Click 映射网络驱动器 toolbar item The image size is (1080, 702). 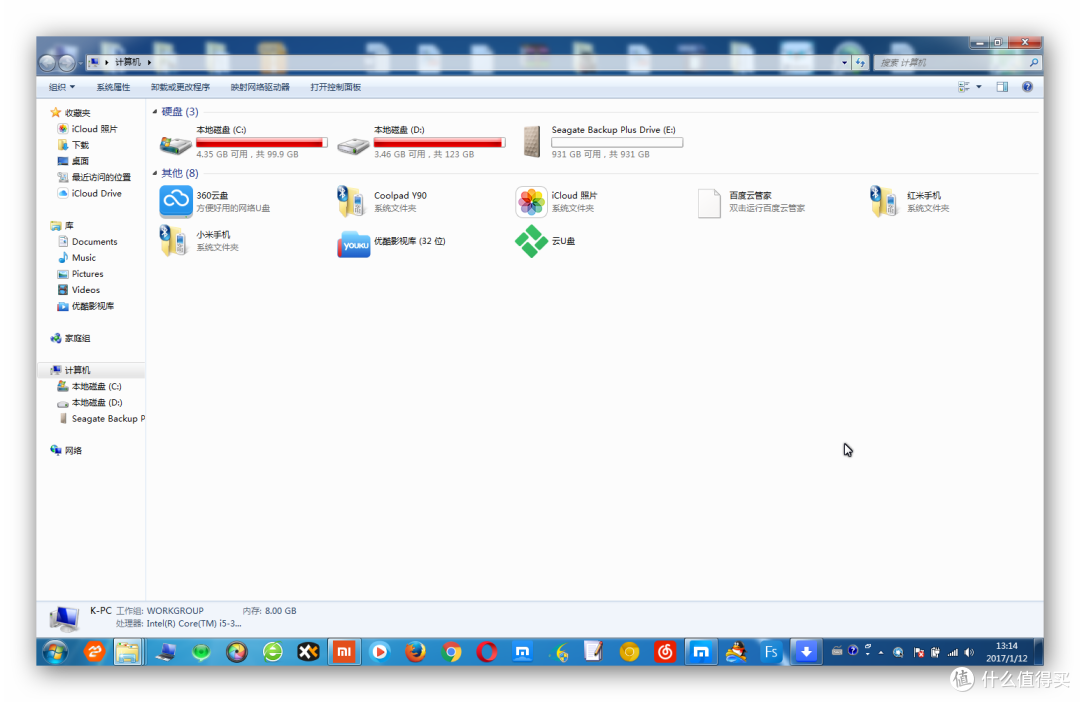coord(260,87)
